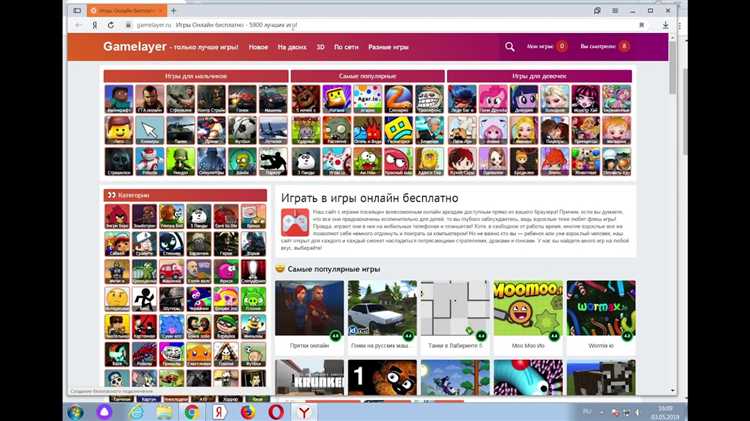
Task: Open the browser hamburger menu
Action: point(615,10)
